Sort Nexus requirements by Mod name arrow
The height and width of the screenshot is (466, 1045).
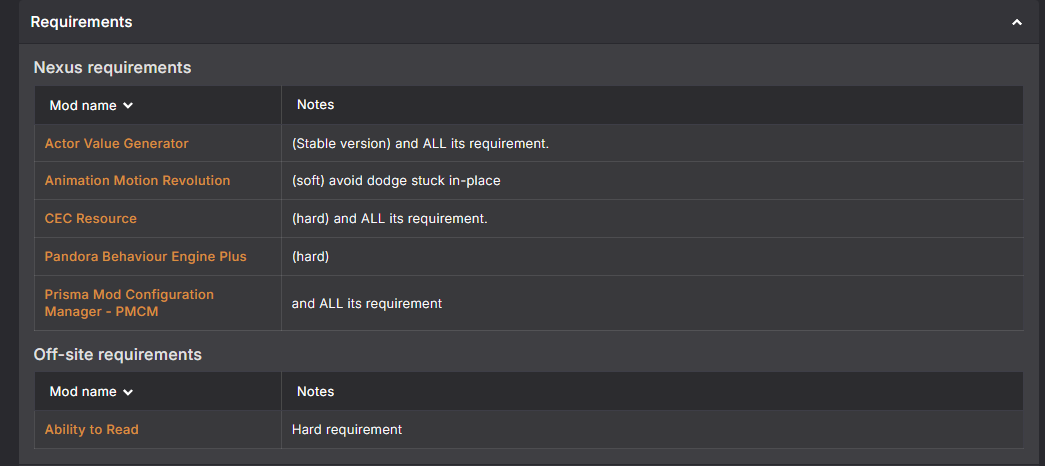coord(128,106)
